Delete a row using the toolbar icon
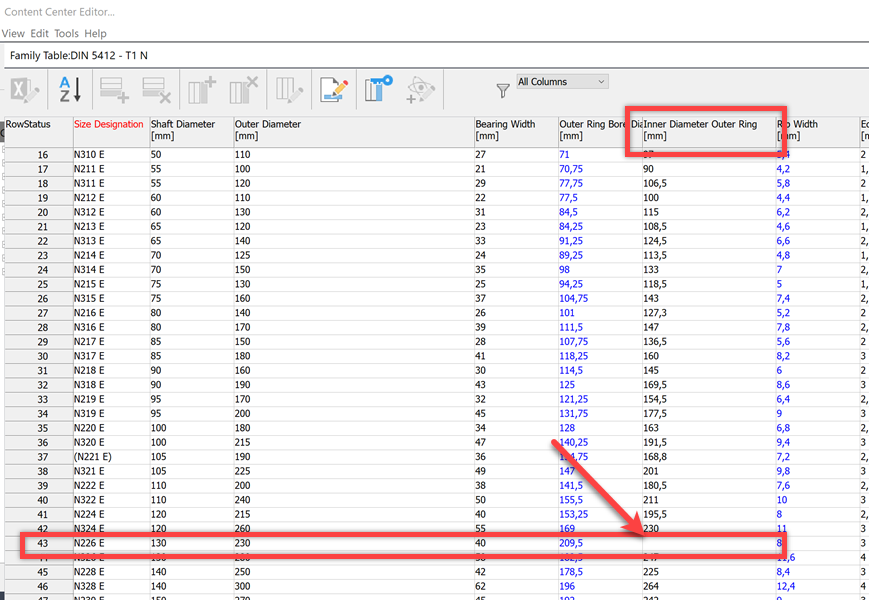This screenshot has height=600, width=869. pos(156,89)
